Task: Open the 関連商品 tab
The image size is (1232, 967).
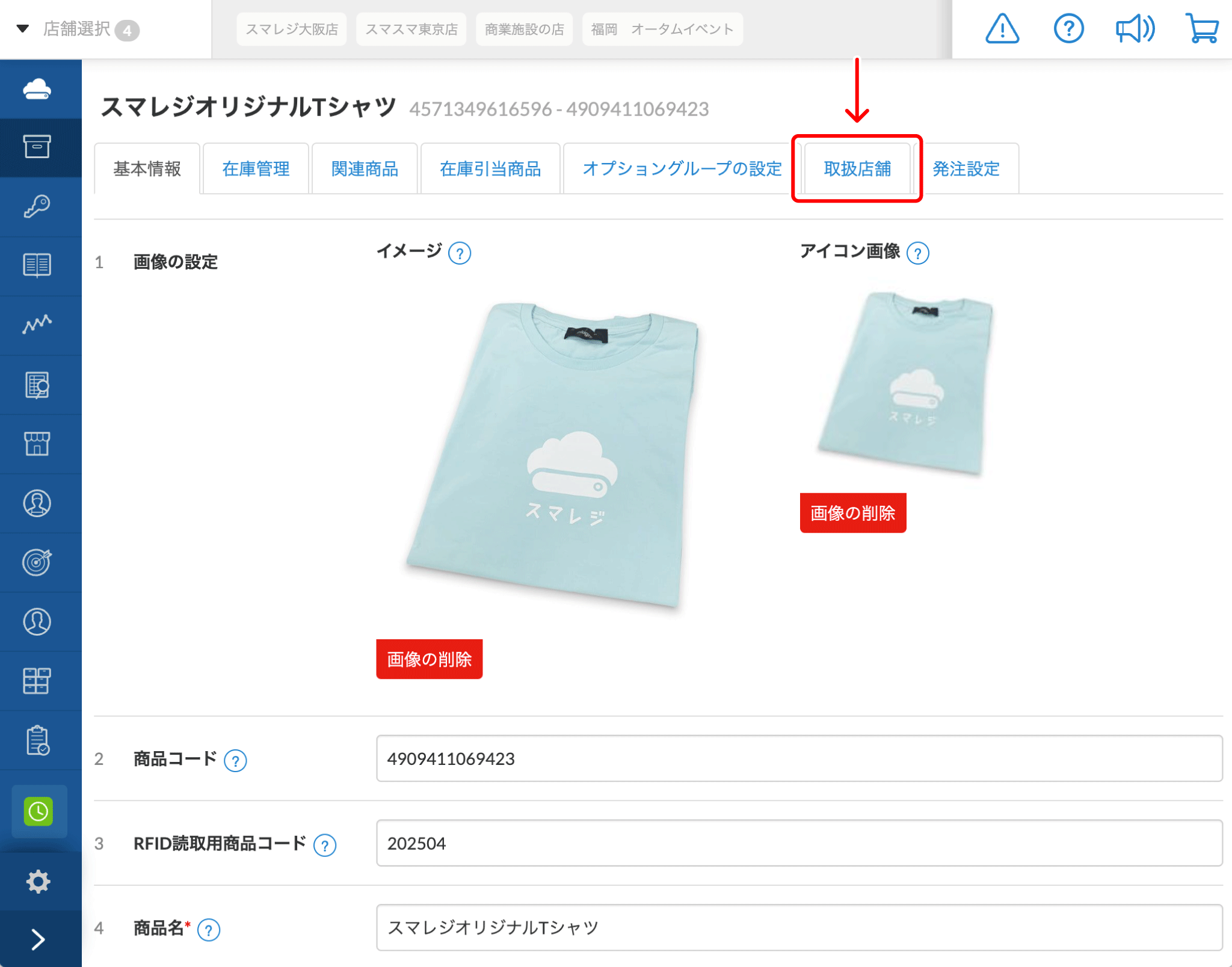Action: (365, 169)
